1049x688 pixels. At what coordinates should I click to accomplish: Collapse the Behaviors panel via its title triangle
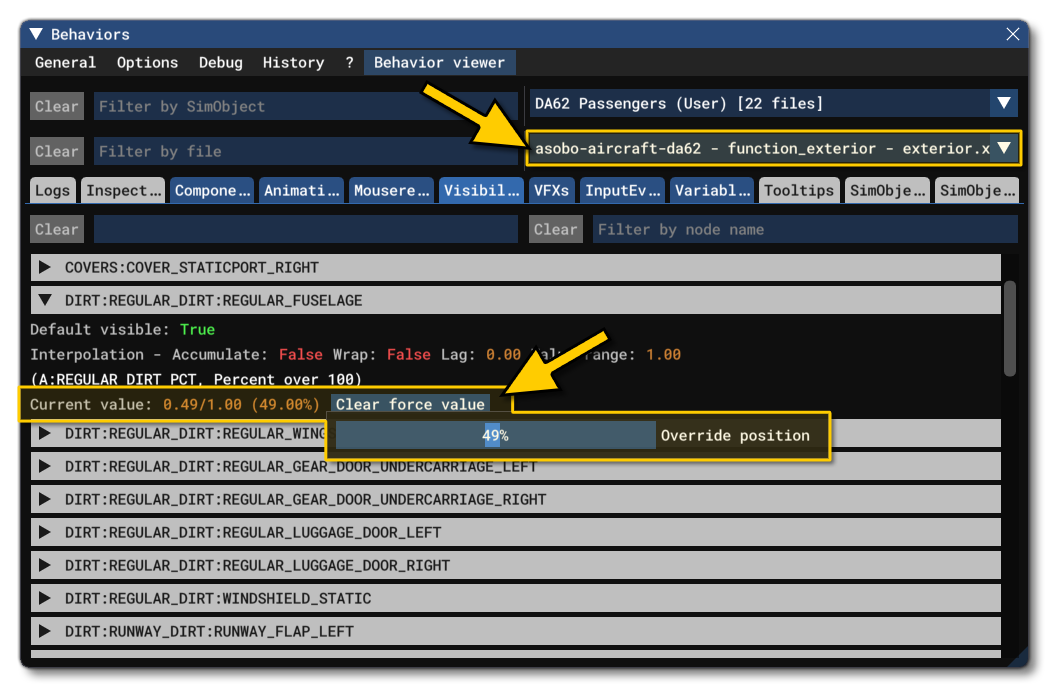[x=36, y=33]
